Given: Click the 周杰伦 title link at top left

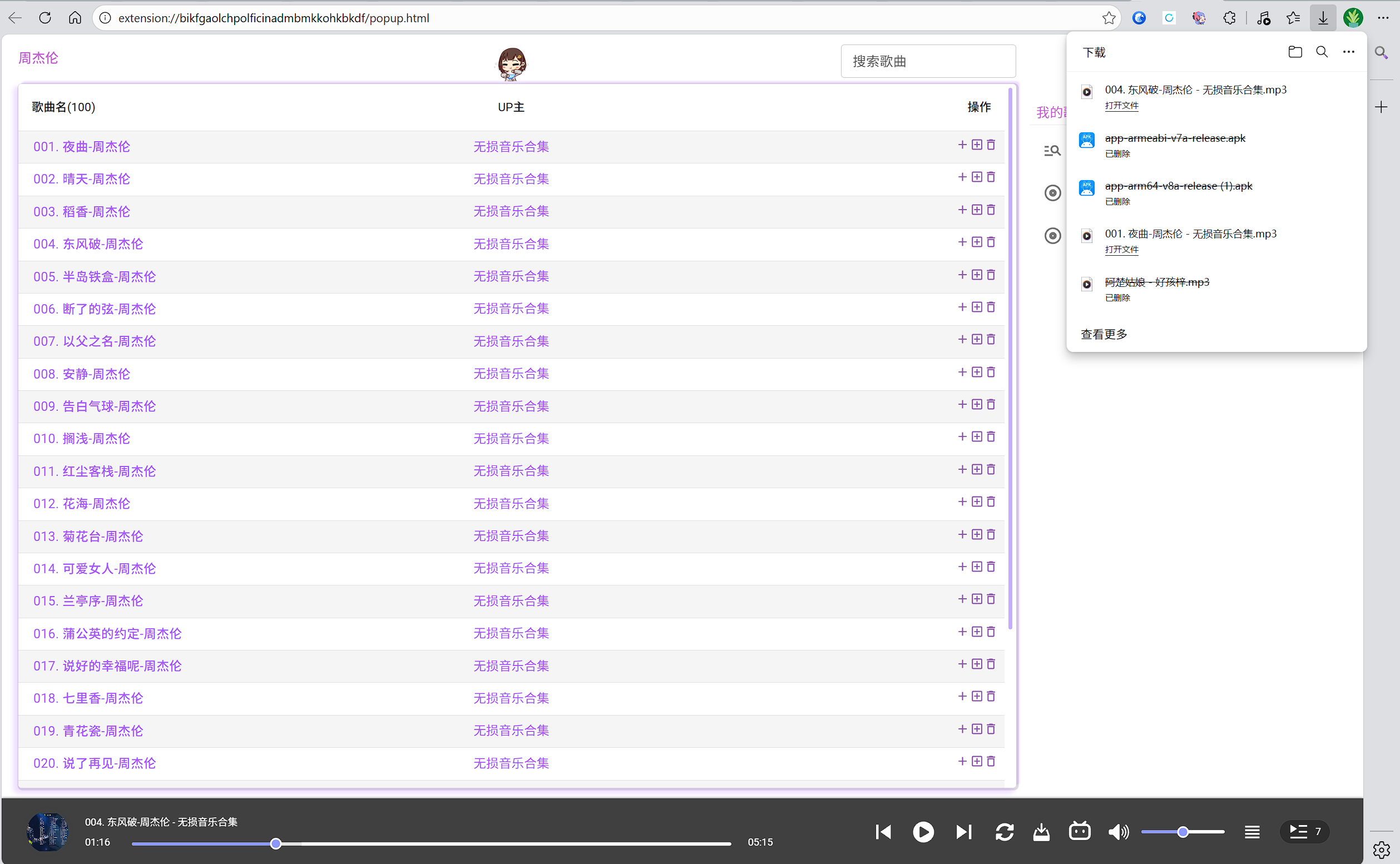Looking at the screenshot, I should click(x=38, y=58).
